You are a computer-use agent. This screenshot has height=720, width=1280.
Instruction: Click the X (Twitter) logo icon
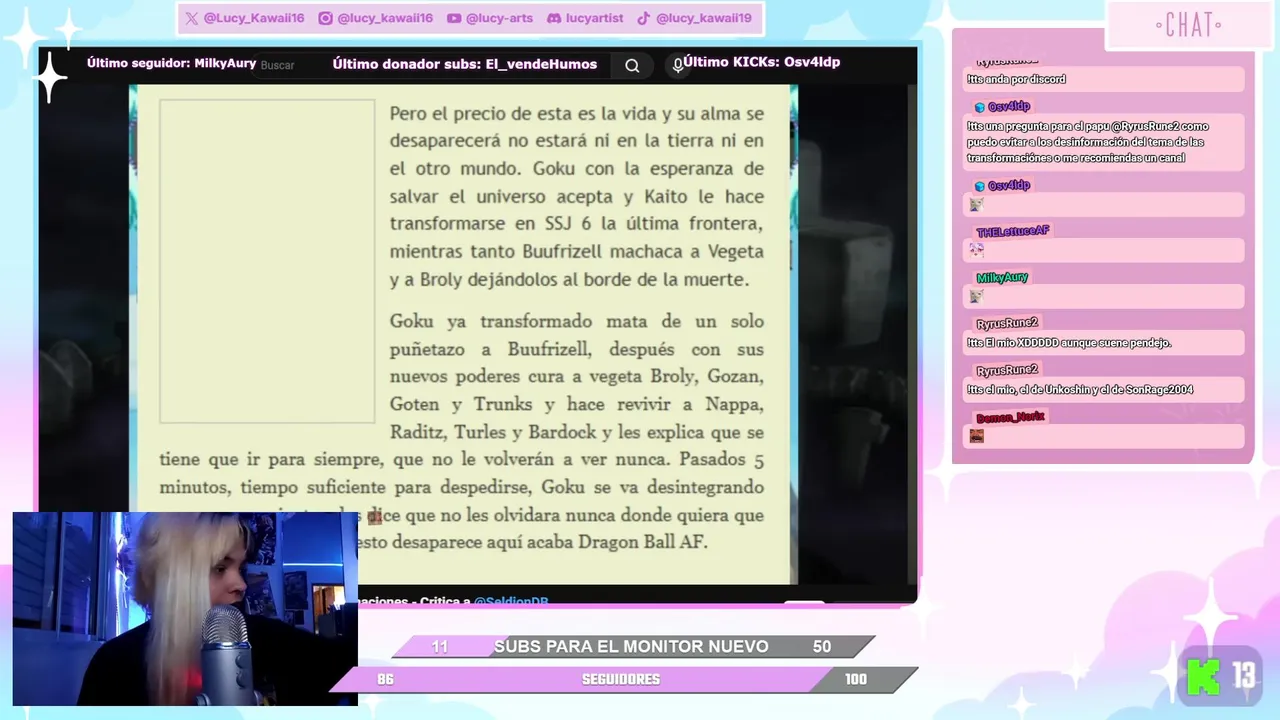(x=191, y=18)
